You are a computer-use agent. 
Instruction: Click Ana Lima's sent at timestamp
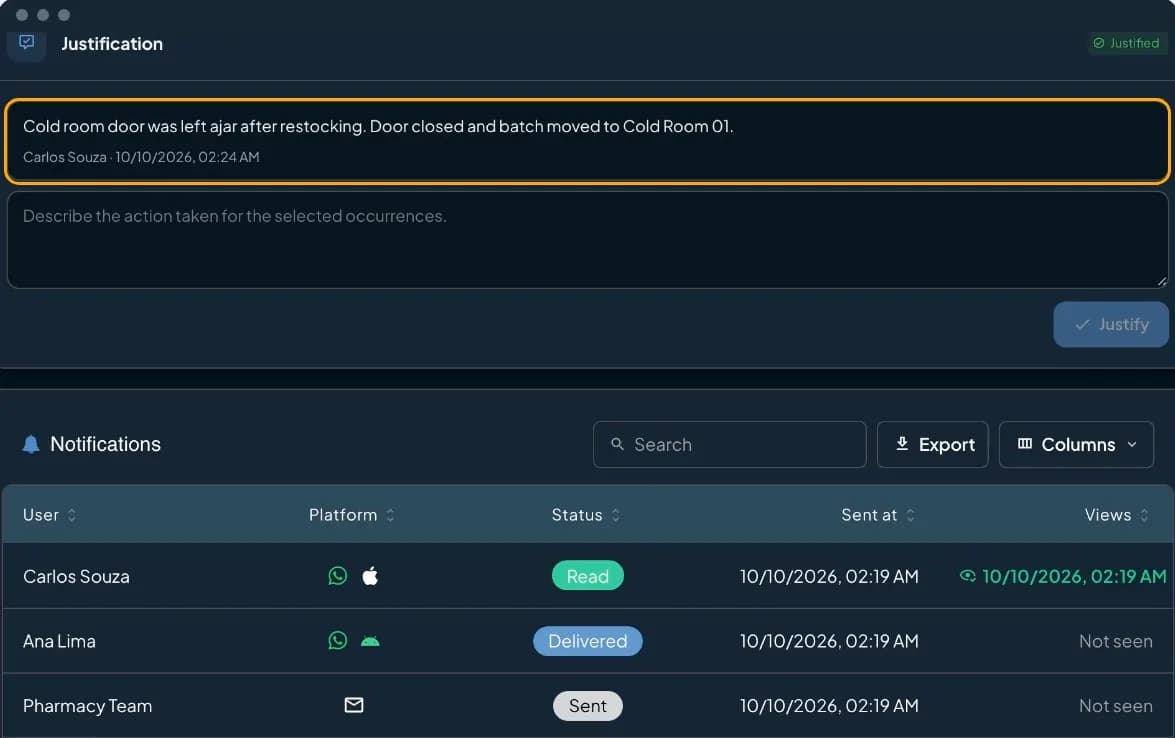pyautogui.click(x=829, y=641)
